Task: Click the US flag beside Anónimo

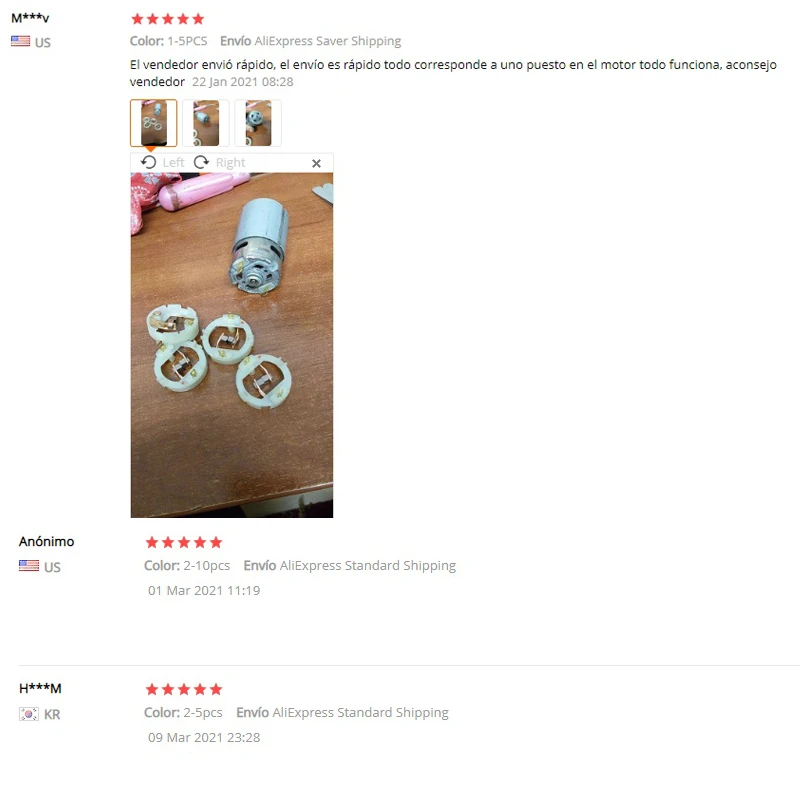Action: point(29,565)
